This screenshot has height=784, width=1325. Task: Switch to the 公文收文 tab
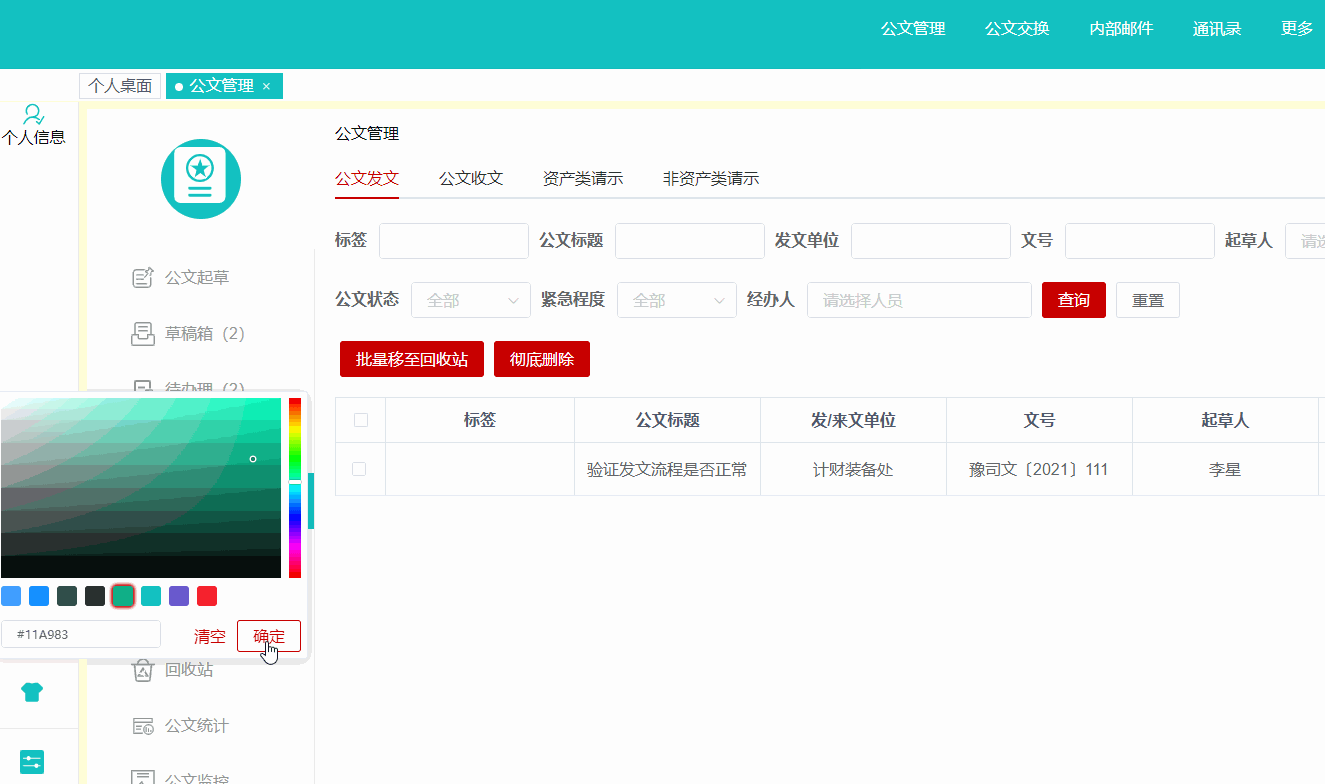point(471,178)
